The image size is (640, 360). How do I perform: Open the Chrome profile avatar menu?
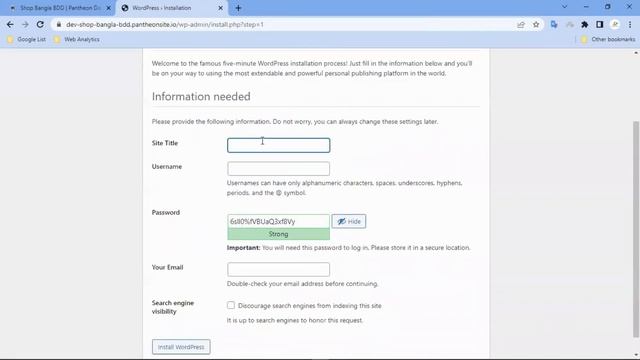615,24
